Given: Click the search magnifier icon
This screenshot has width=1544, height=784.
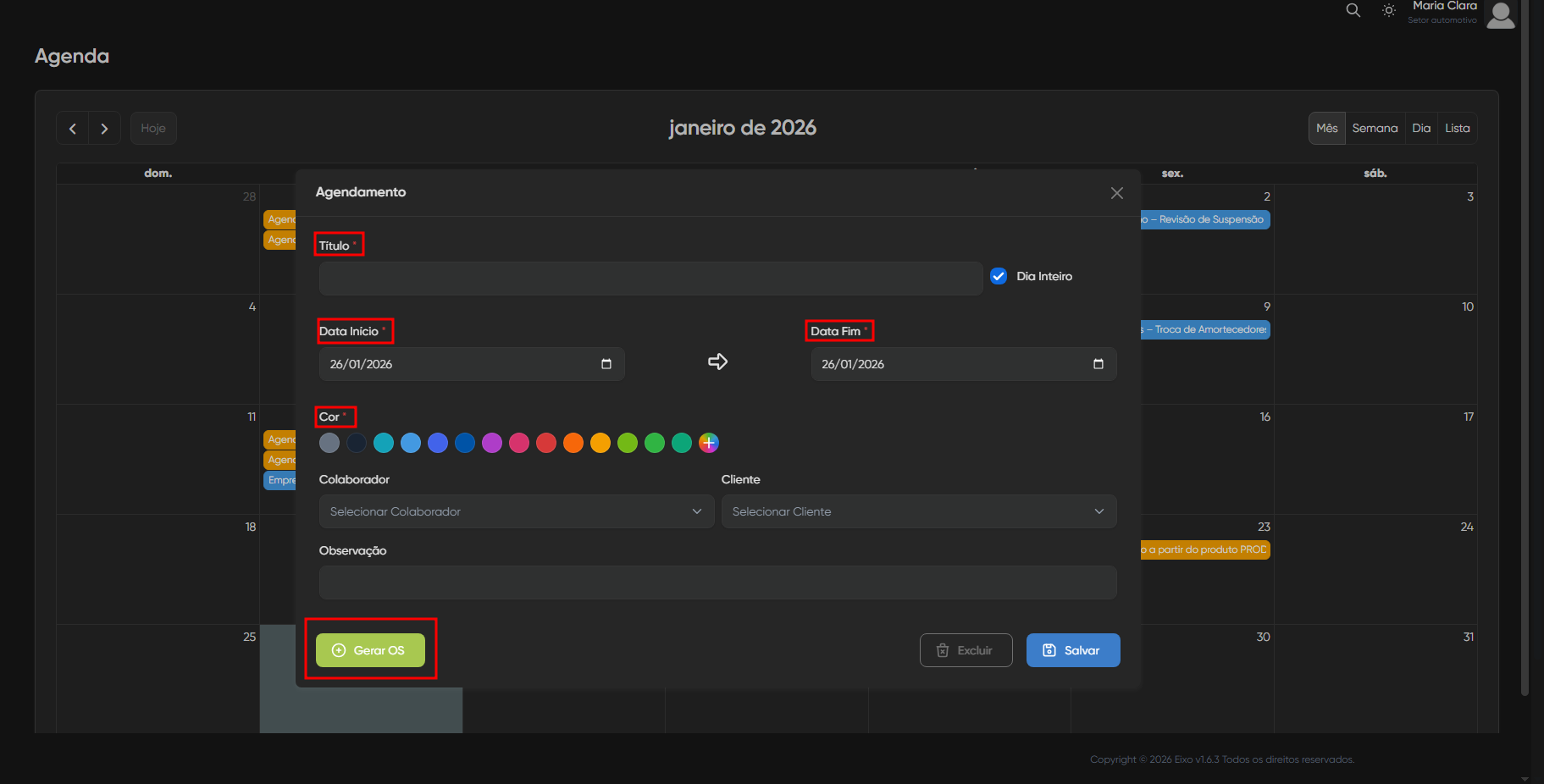Looking at the screenshot, I should coord(1353,10).
